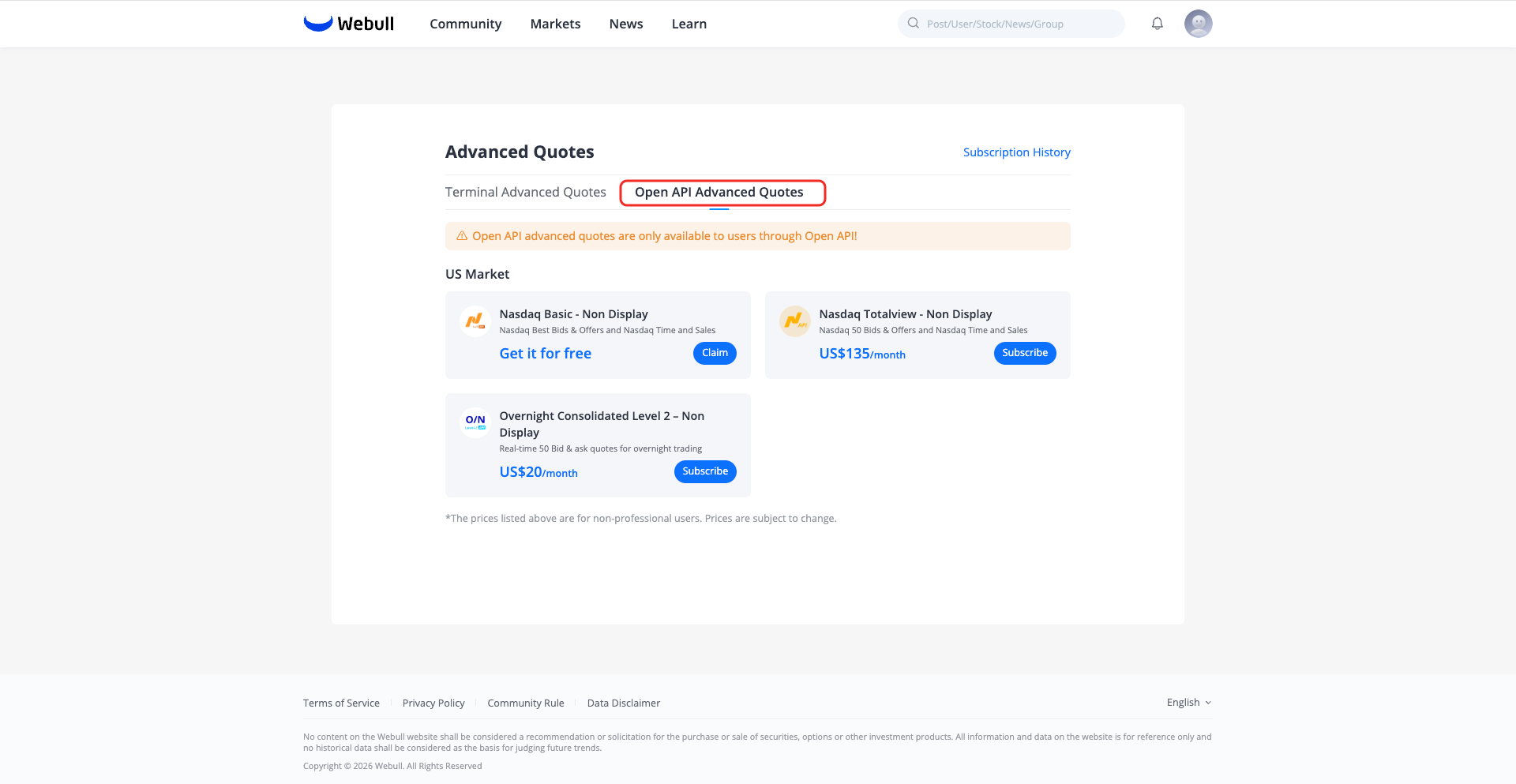Screen dimensions: 1516x784
Task: Open the Markets menu
Action: [555, 24]
